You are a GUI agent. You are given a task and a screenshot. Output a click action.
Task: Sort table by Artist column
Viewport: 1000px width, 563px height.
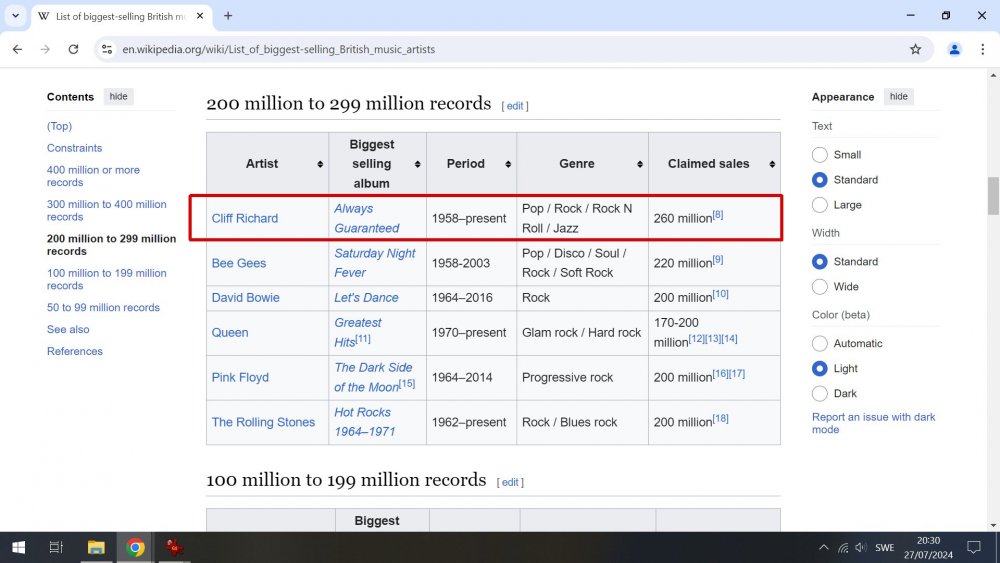[267, 164]
